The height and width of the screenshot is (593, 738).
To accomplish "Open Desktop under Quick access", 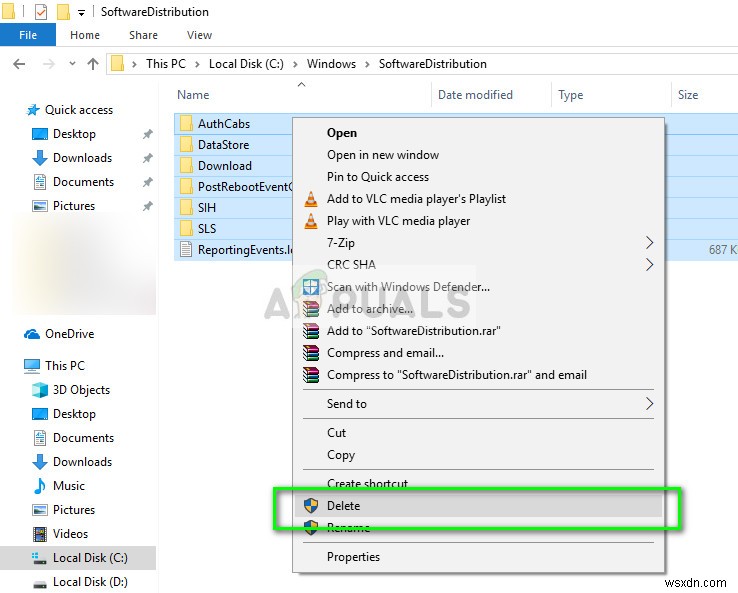I will [x=74, y=134].
